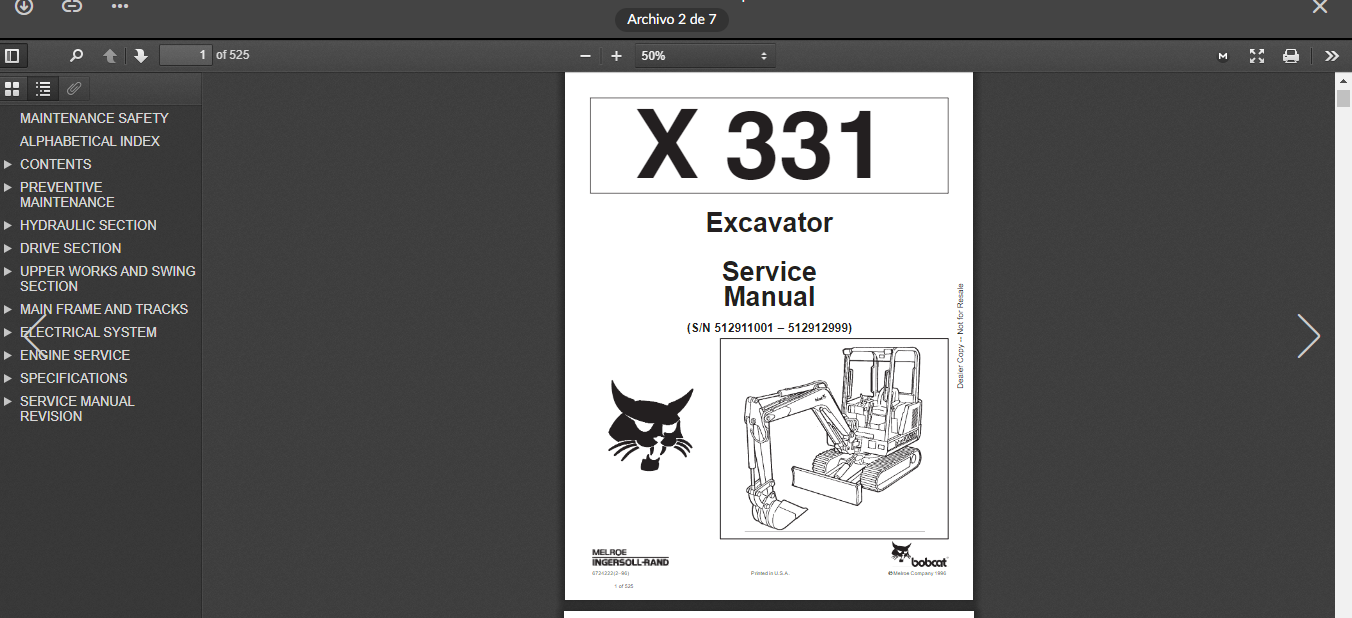Go to previous file with left chevron

click(x=36, y=336)
